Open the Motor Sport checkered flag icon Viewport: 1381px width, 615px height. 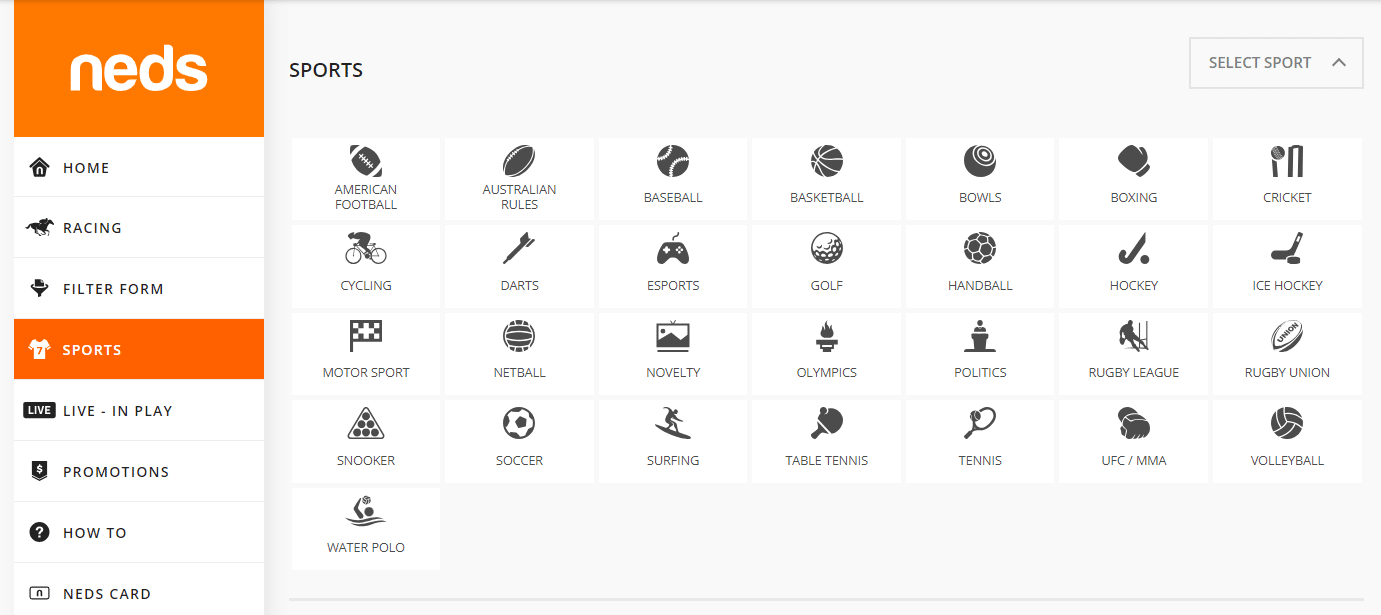pyautogui.click(x=366, y=334)
